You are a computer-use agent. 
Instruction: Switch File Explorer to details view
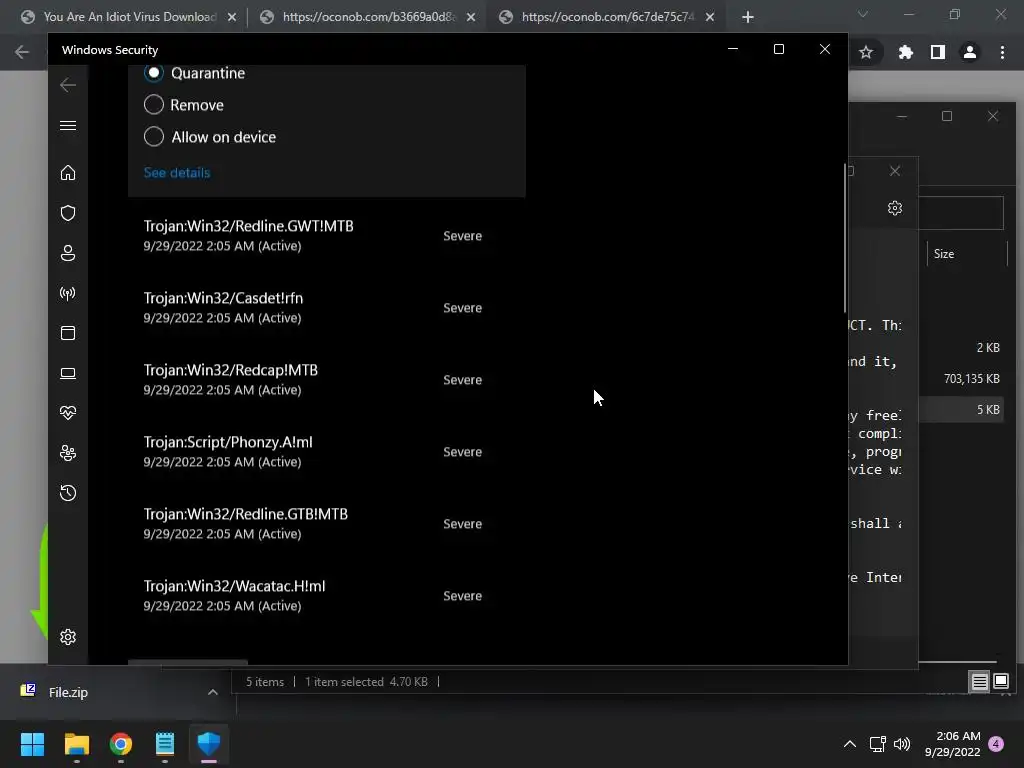click(980, 682)
